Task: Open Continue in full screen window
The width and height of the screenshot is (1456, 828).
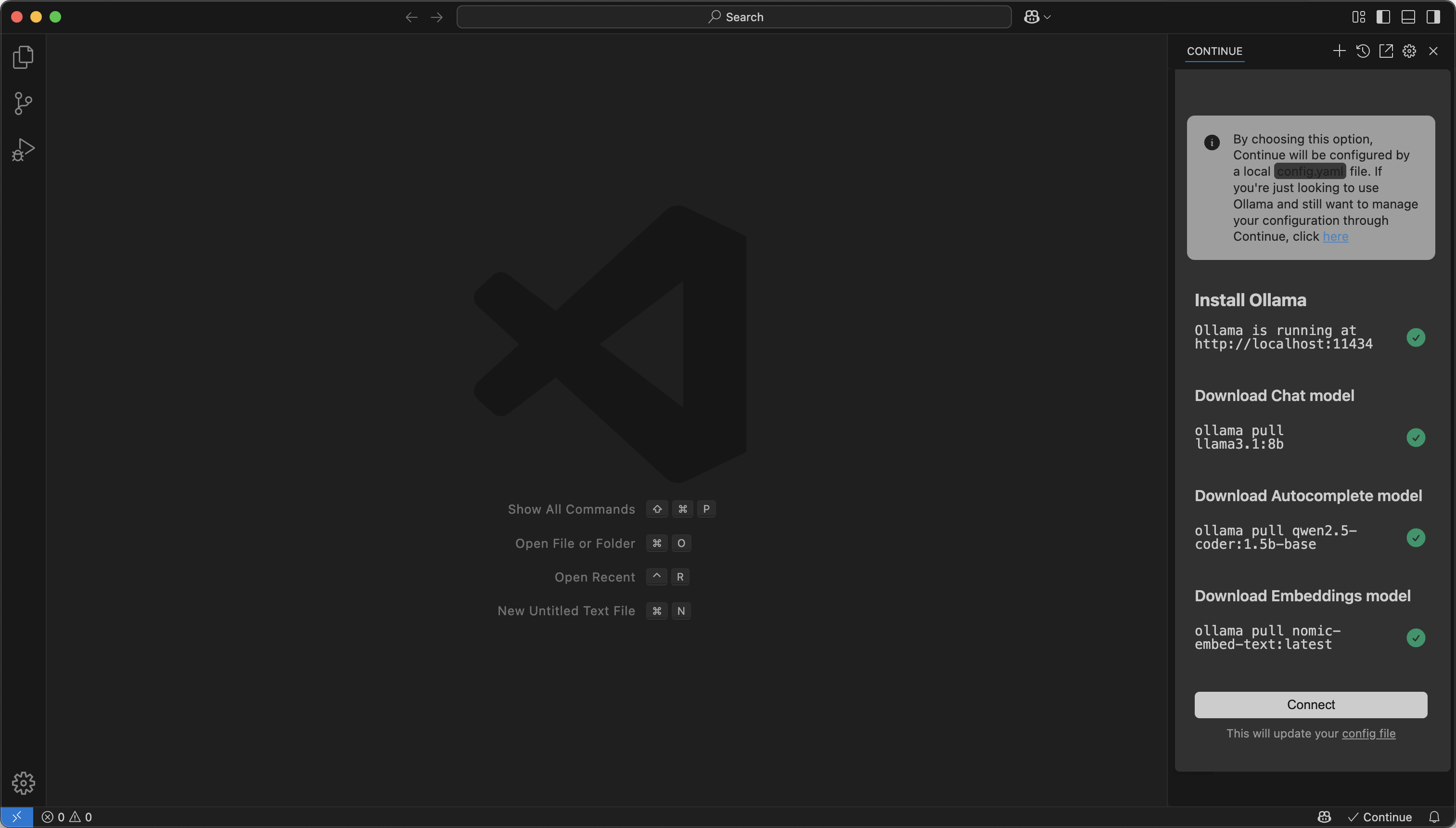Action: tap(1386, 51)
